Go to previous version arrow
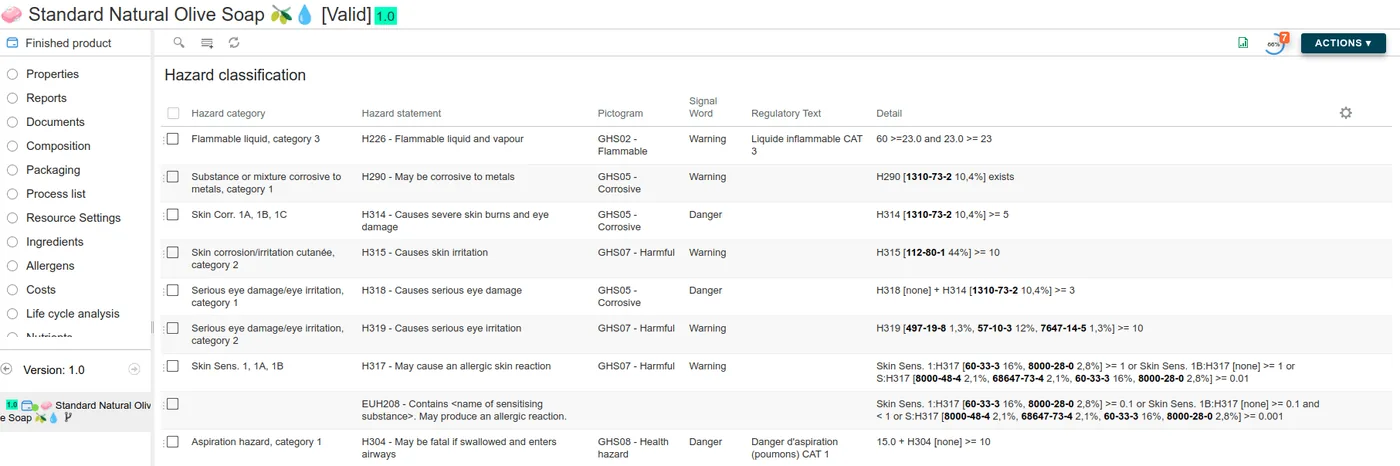The image size is (1400, 466). coord(7,369)
